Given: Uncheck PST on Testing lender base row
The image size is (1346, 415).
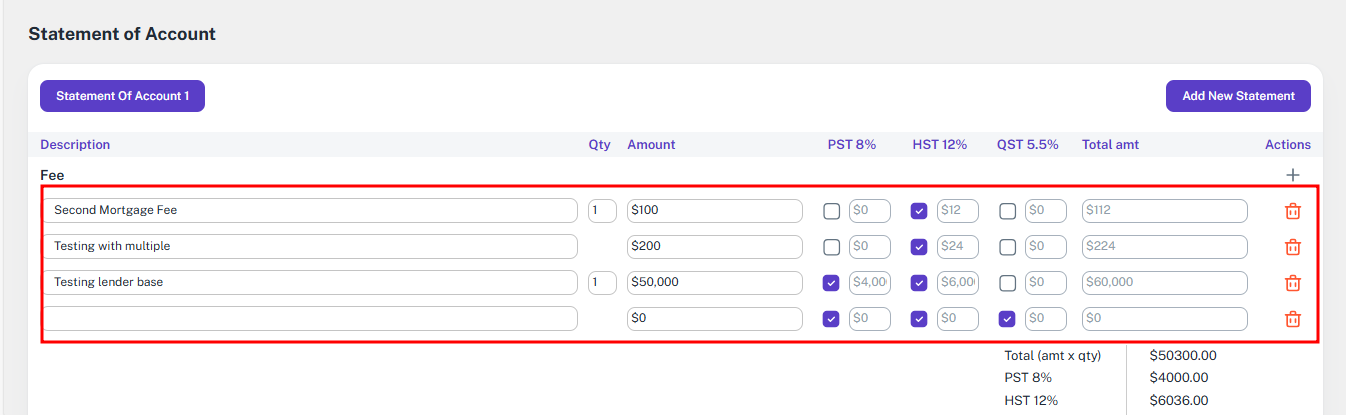Looking at the screenshot, I should pyautogui.click(x=831, y=283).
